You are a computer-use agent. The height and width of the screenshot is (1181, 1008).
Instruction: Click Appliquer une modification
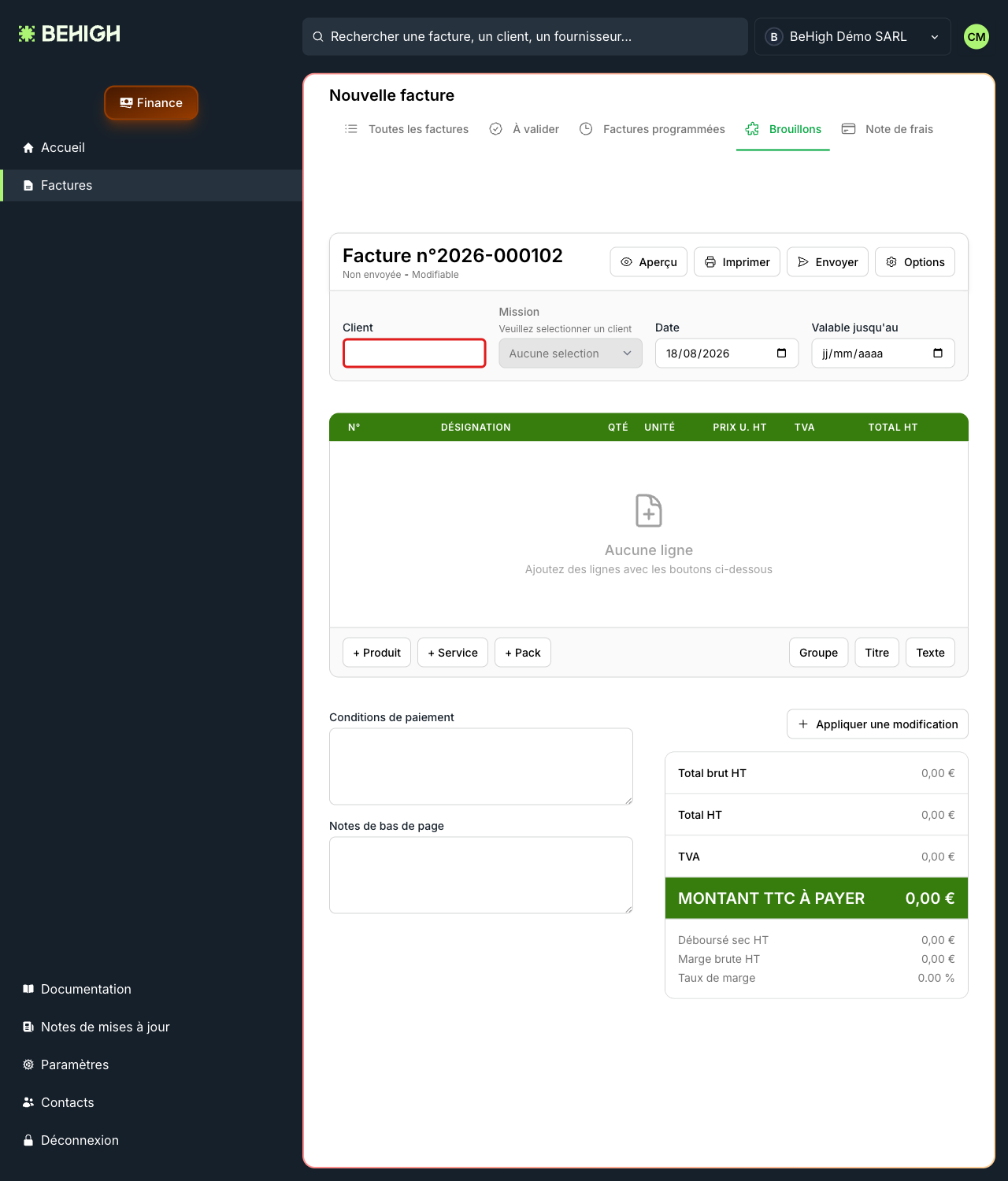click(x=877, y=724)
